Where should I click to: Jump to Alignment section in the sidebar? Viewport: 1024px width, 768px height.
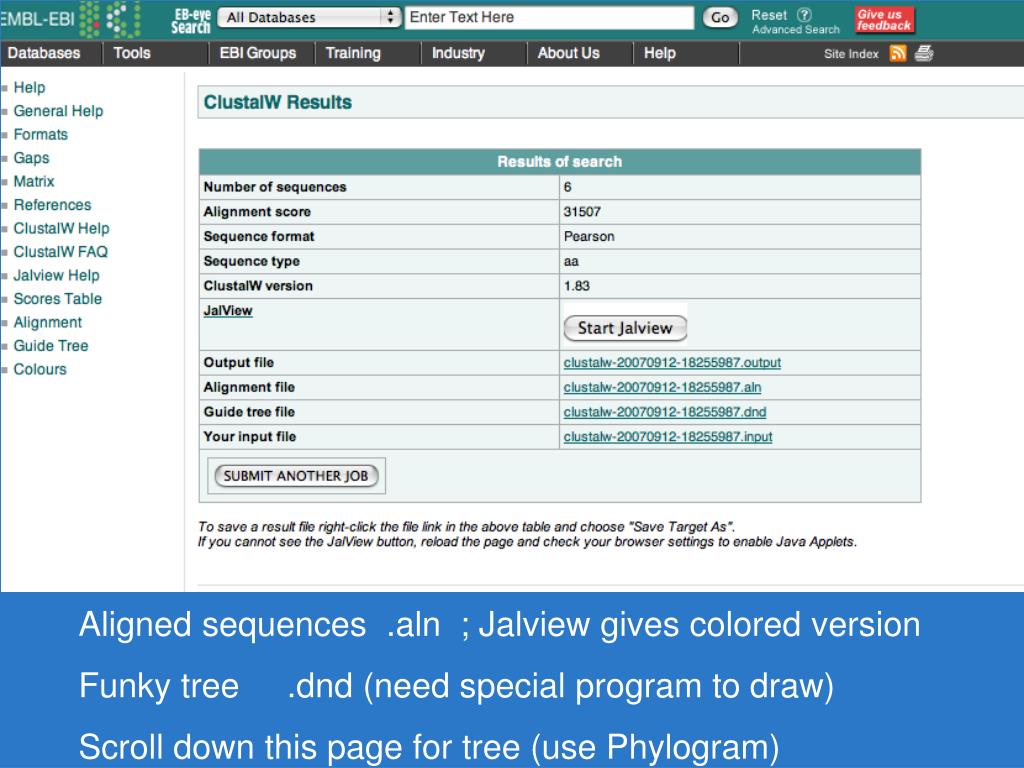pos(48,323)
